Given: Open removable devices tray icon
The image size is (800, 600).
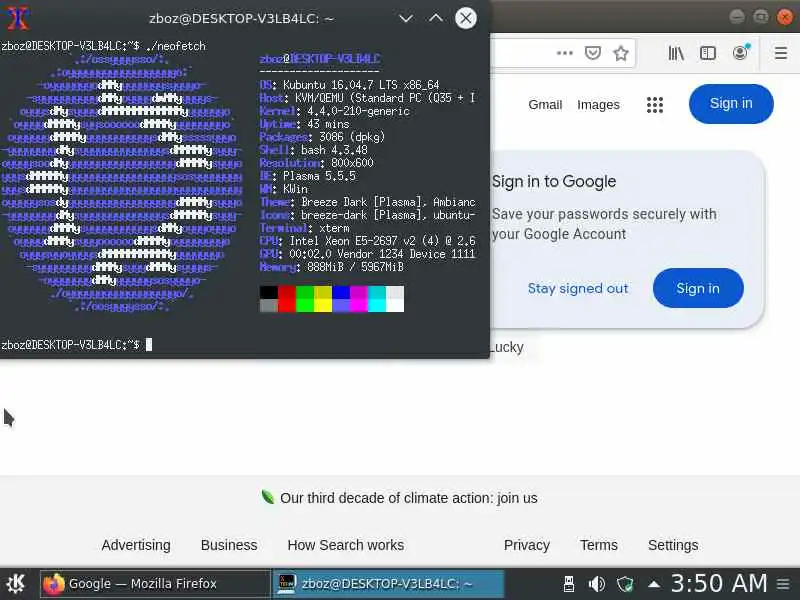Looking at the screenshot, I should pos(569,583).
